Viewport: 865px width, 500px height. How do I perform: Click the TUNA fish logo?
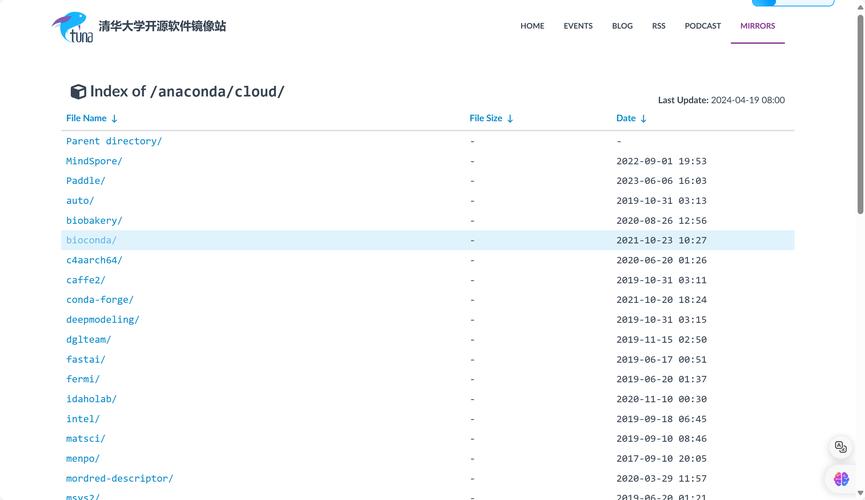(x=72, y=27)
